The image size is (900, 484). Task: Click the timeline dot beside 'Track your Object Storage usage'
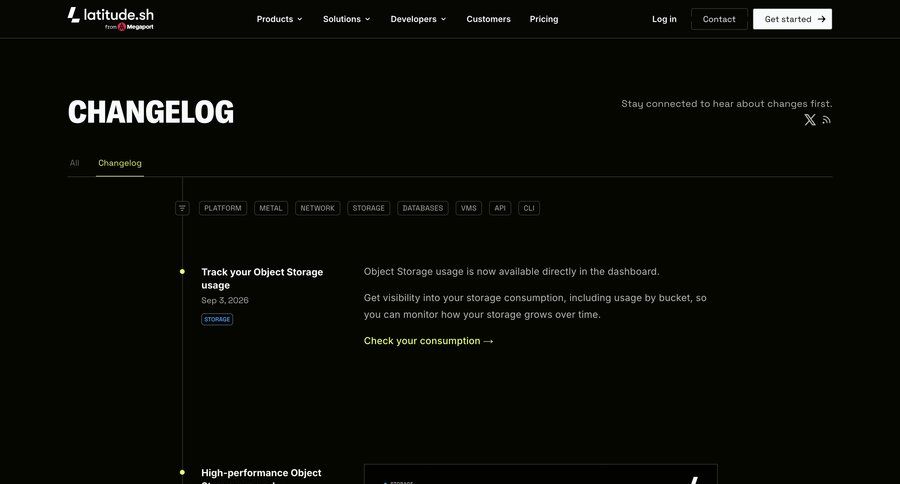[x=182, y=272]
